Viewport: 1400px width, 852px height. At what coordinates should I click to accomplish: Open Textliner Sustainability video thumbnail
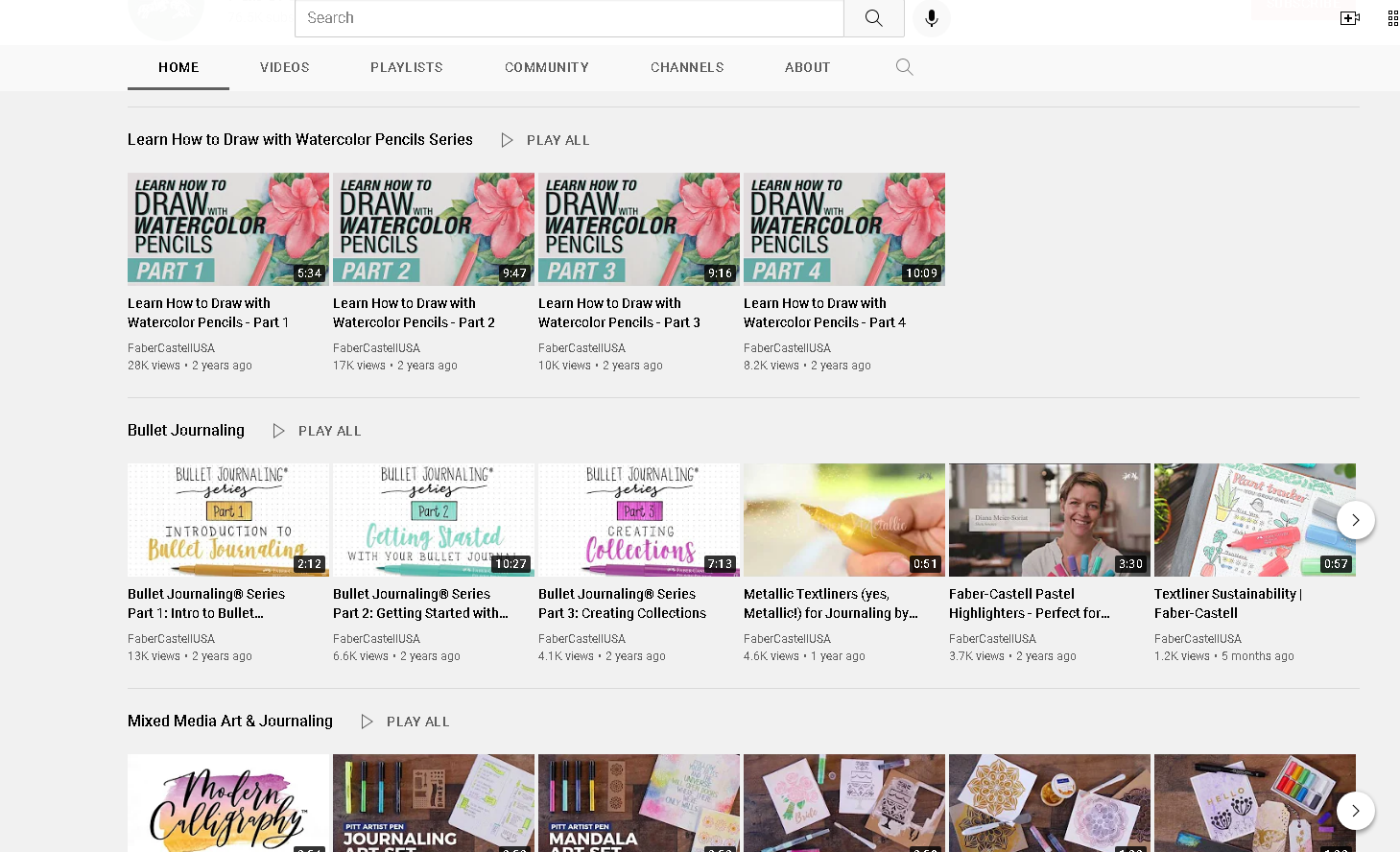click(1255, 520)
